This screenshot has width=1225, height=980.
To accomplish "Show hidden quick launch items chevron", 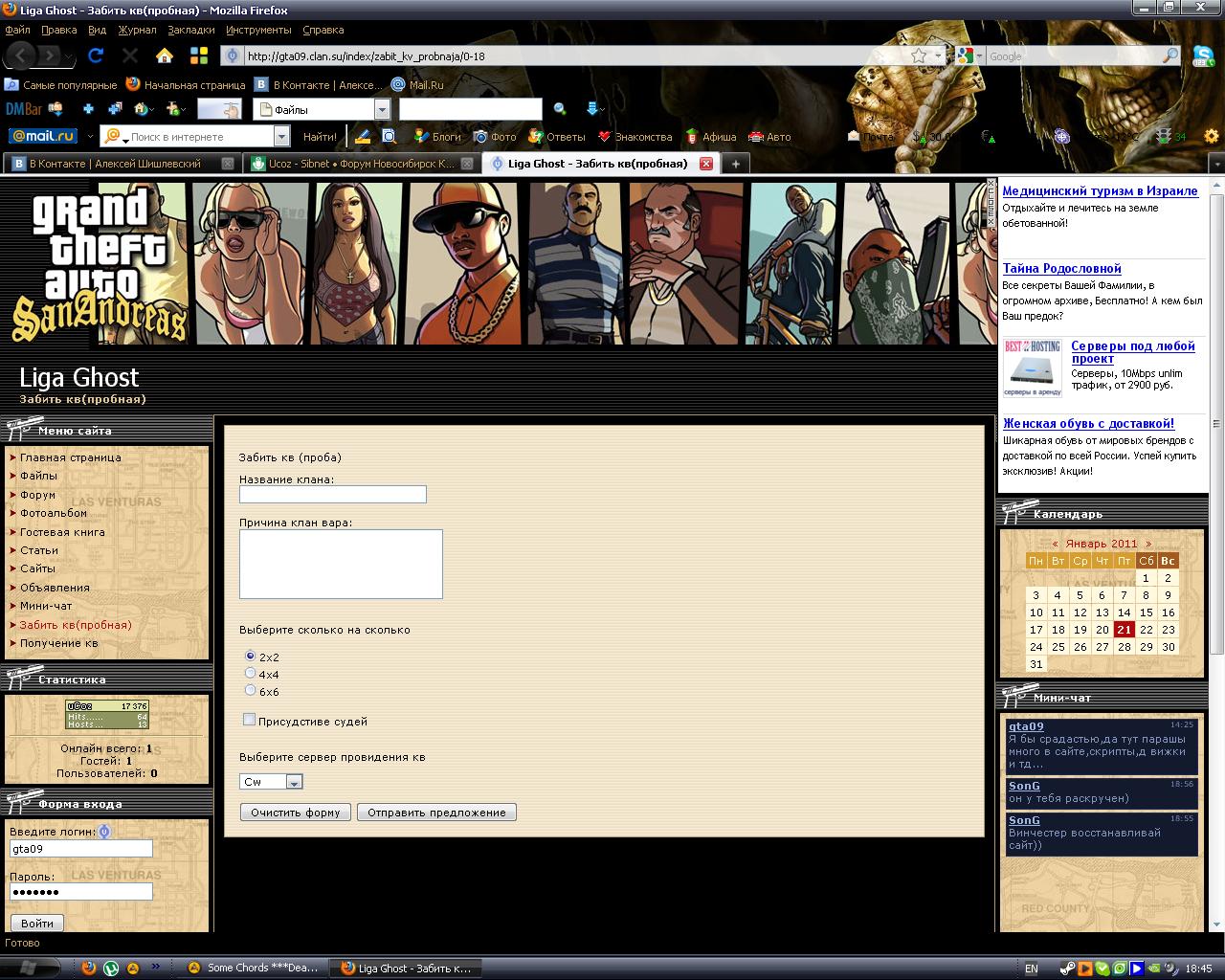I will point(155,967).
